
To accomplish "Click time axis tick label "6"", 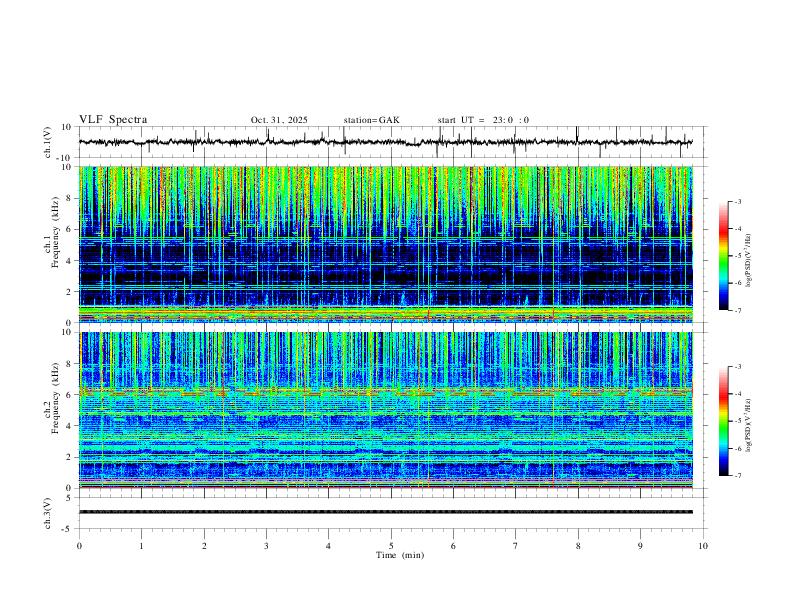I will [x=453, y=546].
